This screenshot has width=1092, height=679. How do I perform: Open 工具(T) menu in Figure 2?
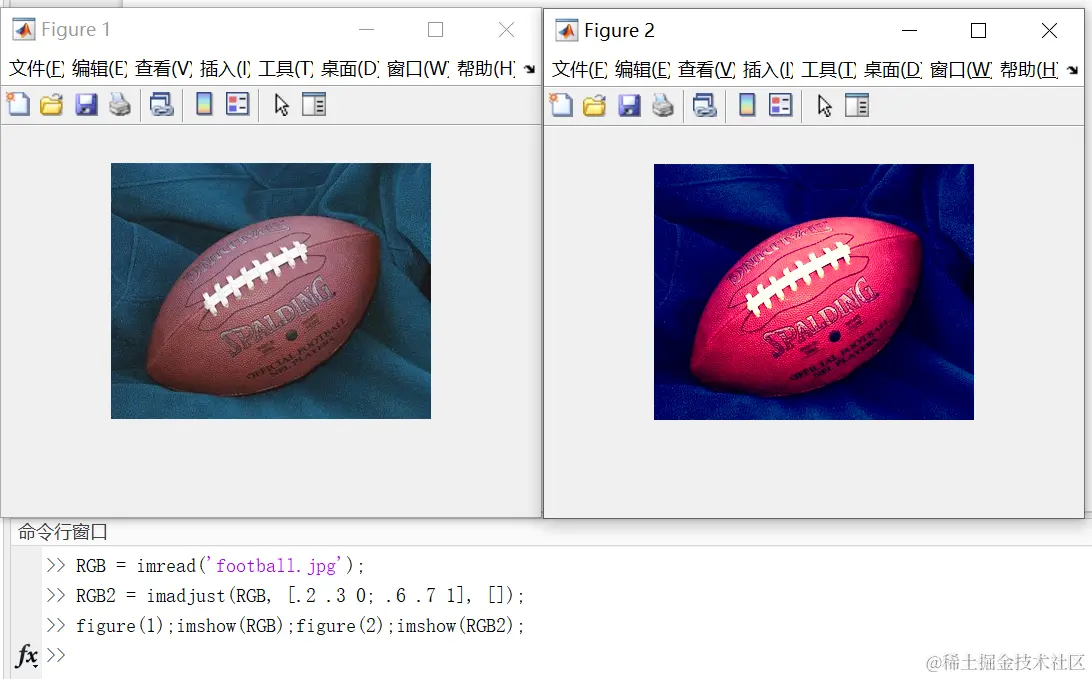(x=829, y=69)
